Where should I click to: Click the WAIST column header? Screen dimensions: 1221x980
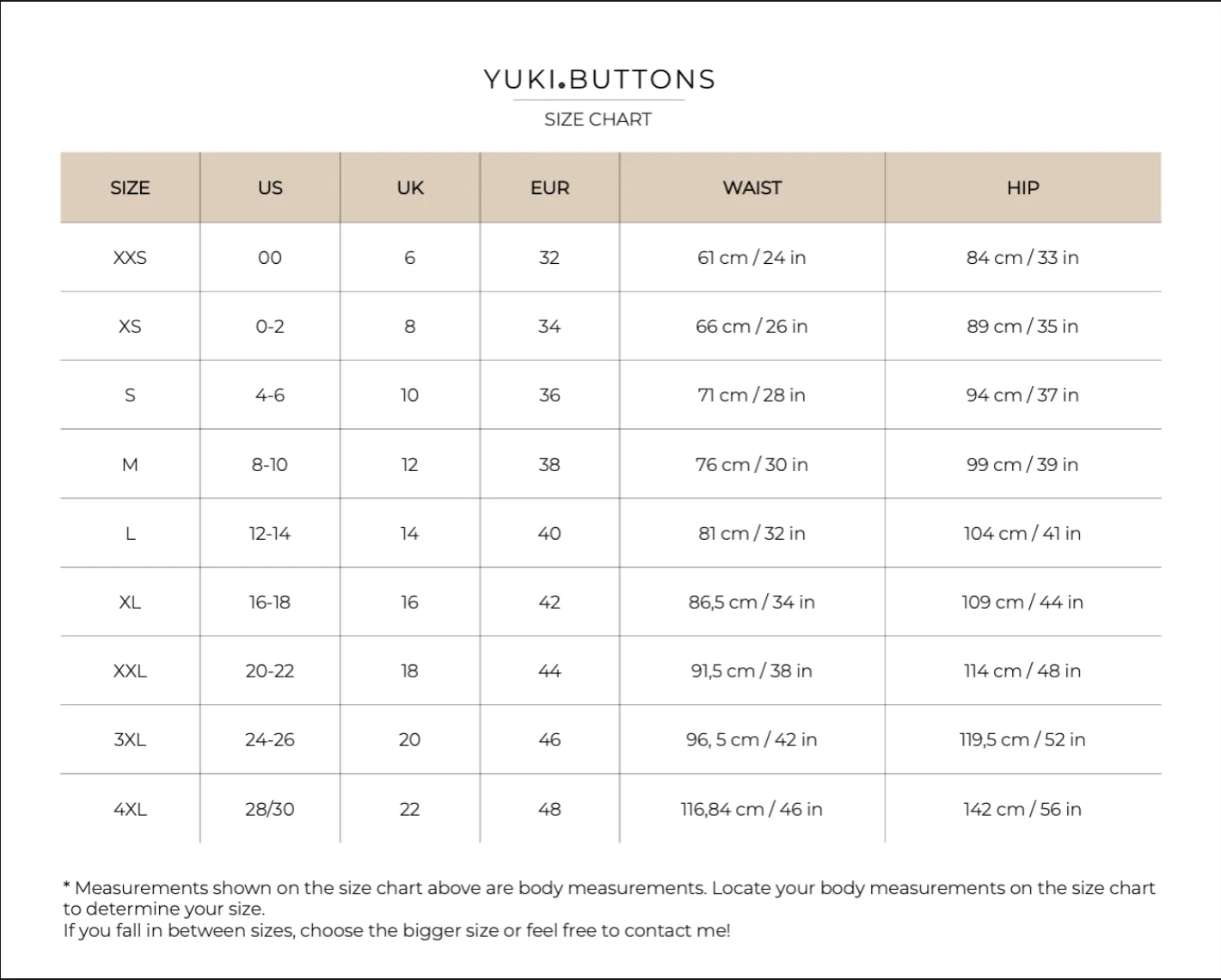pyautogui.click(x=752, y=187)
